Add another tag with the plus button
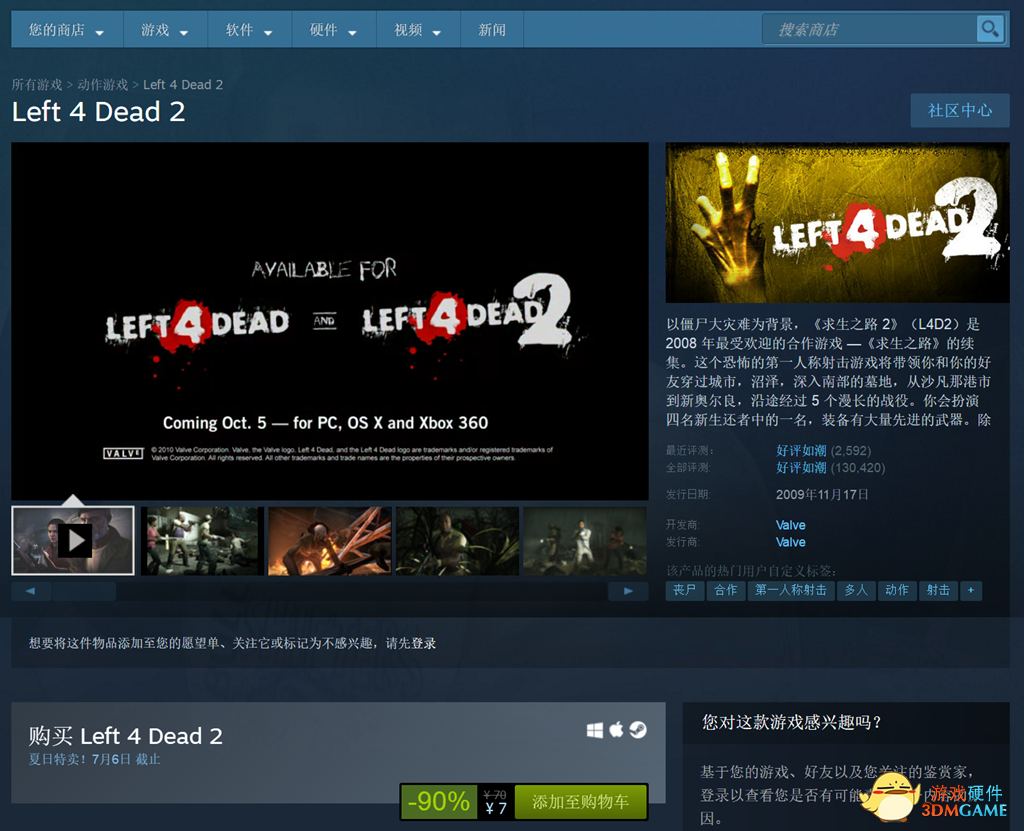The image size is (1024, 831). click(x=971, y=591)
